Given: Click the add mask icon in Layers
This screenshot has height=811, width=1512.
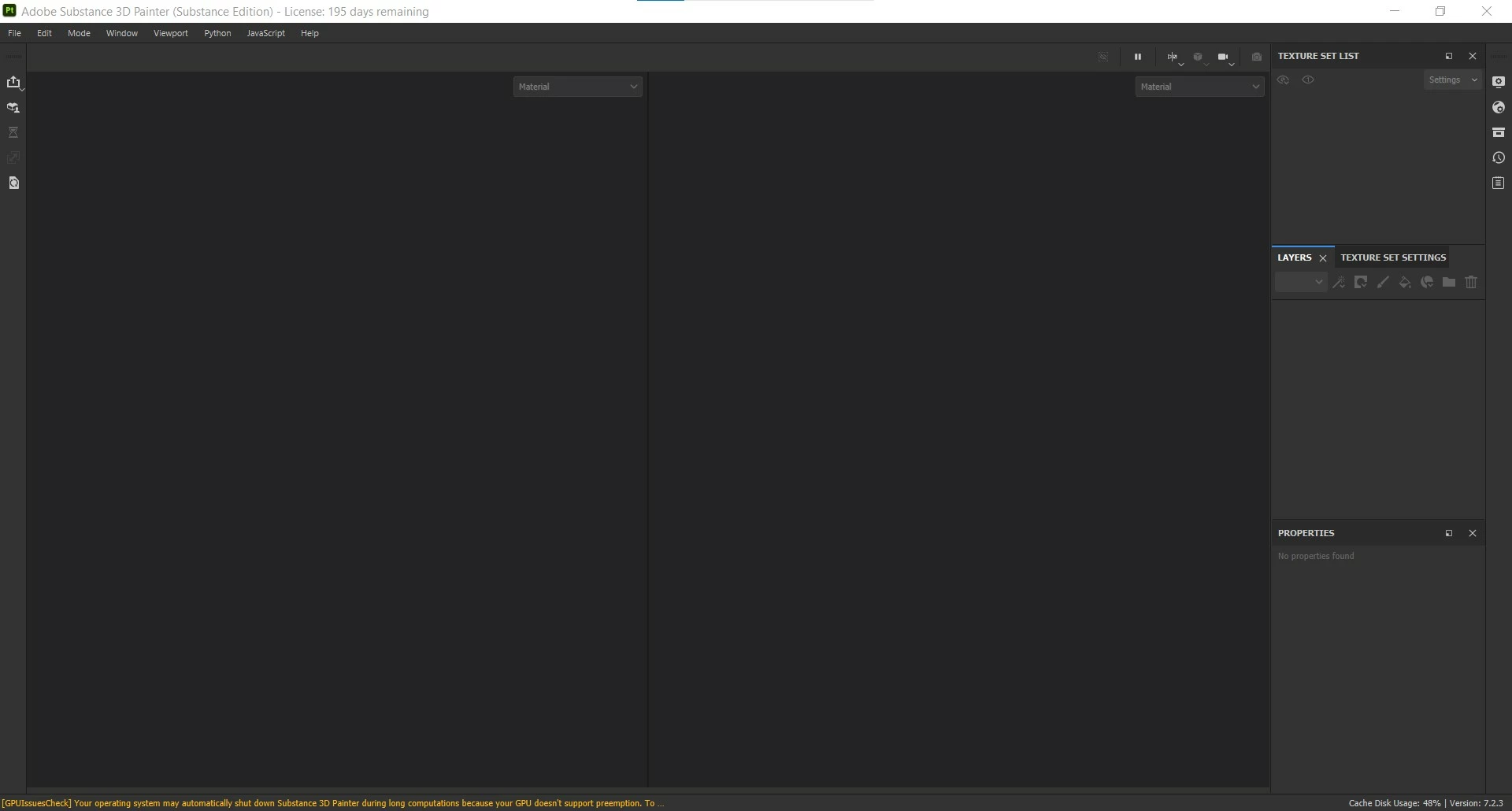Looking at the screenshot, I should pyautogui.click(x=1361, y=282).
